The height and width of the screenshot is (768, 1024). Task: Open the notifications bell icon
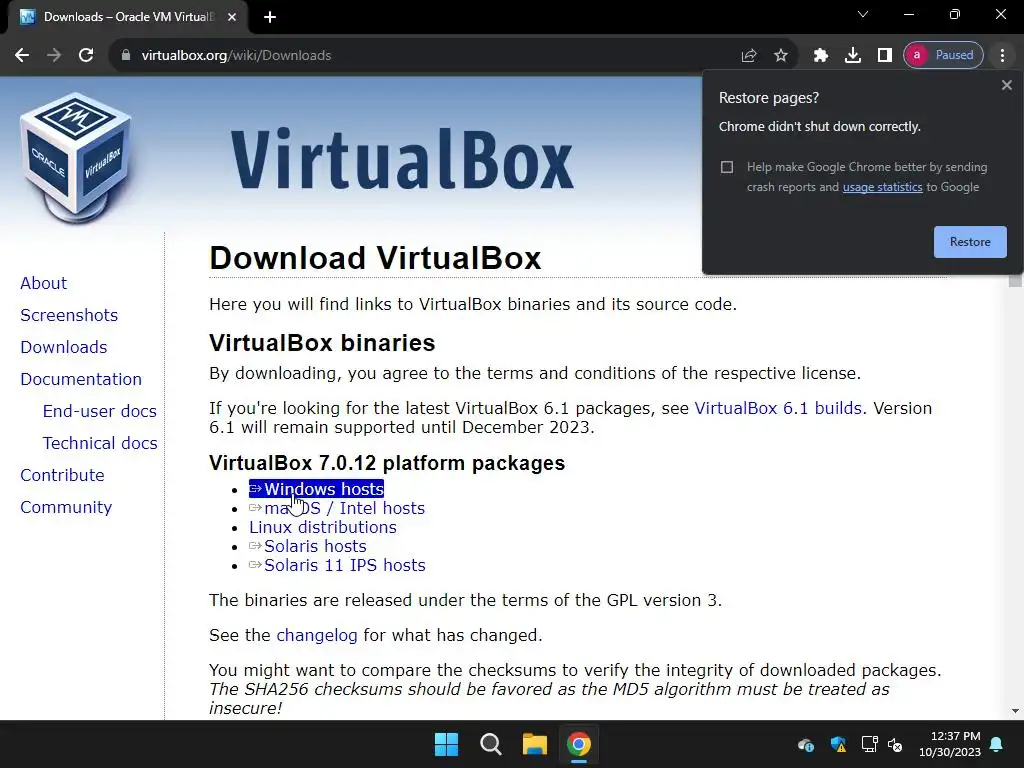click(997, 744)
